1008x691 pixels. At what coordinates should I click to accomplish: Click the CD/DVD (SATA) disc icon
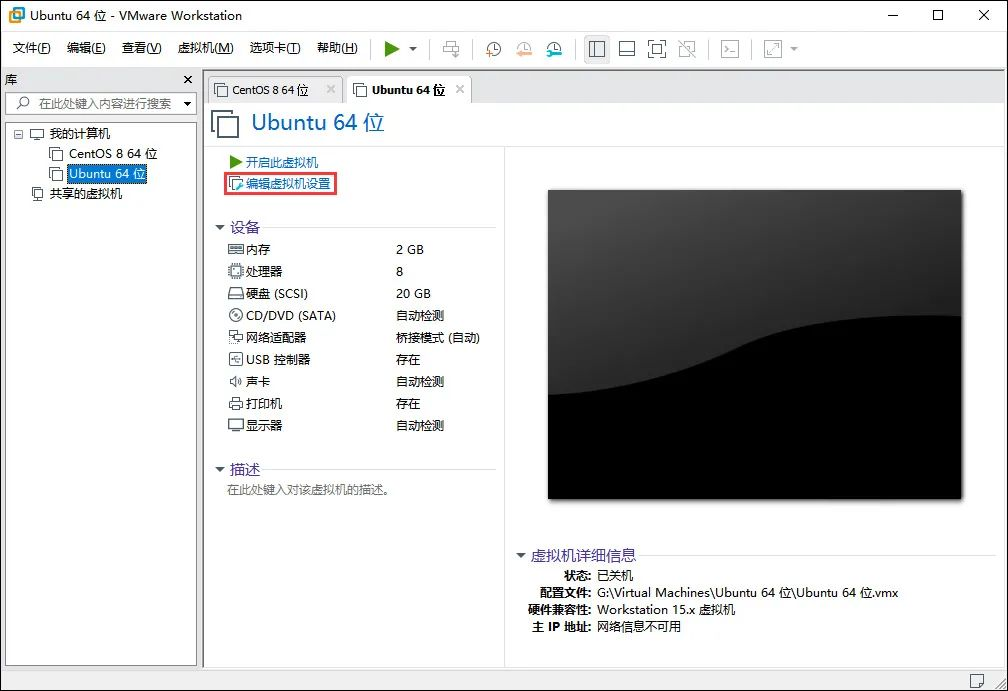pyautogui.click(x=235, y=316)
